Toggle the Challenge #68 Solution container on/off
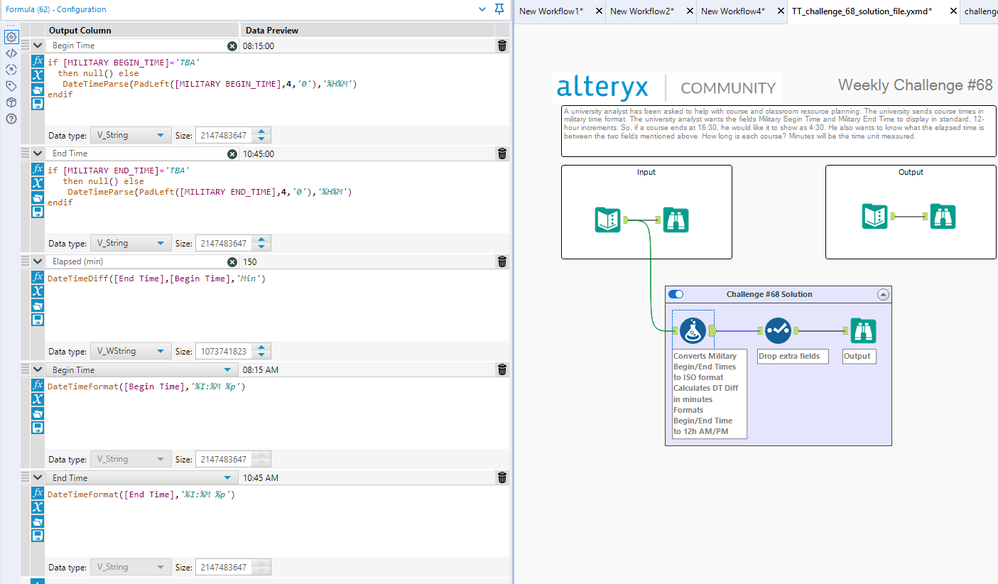Image resolution: width=998 pixels, height=584 pixels. (677, 294)
